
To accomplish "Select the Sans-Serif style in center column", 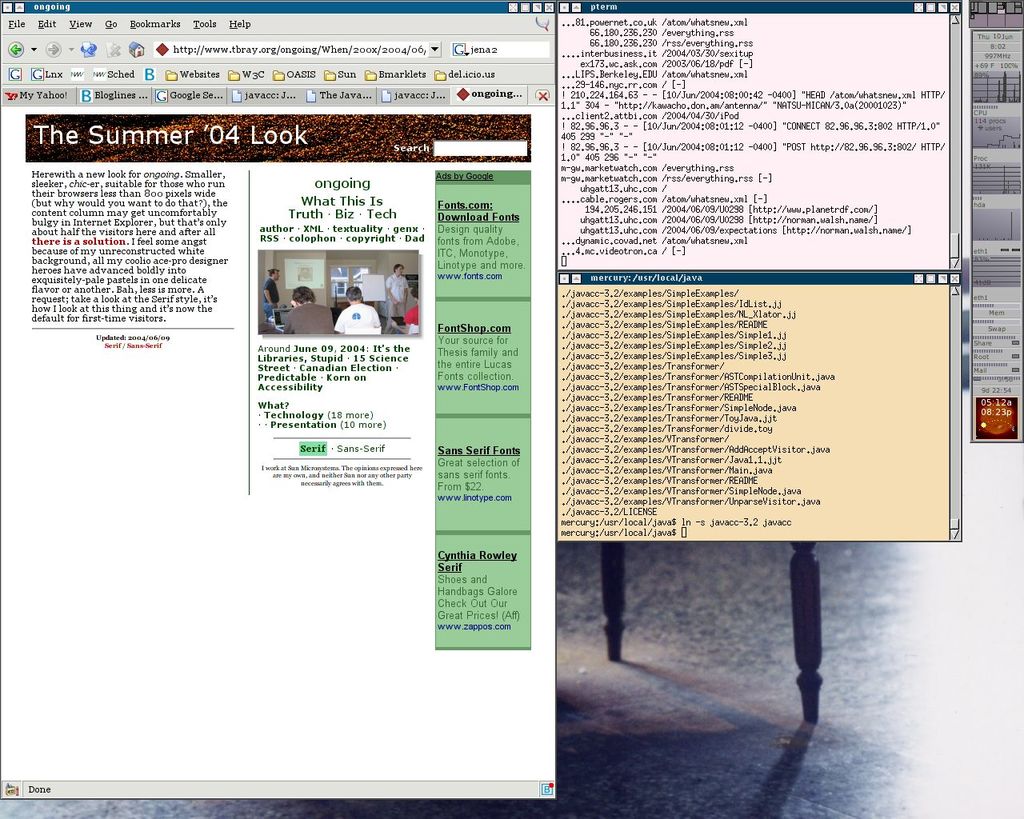I will click(360, 449).
